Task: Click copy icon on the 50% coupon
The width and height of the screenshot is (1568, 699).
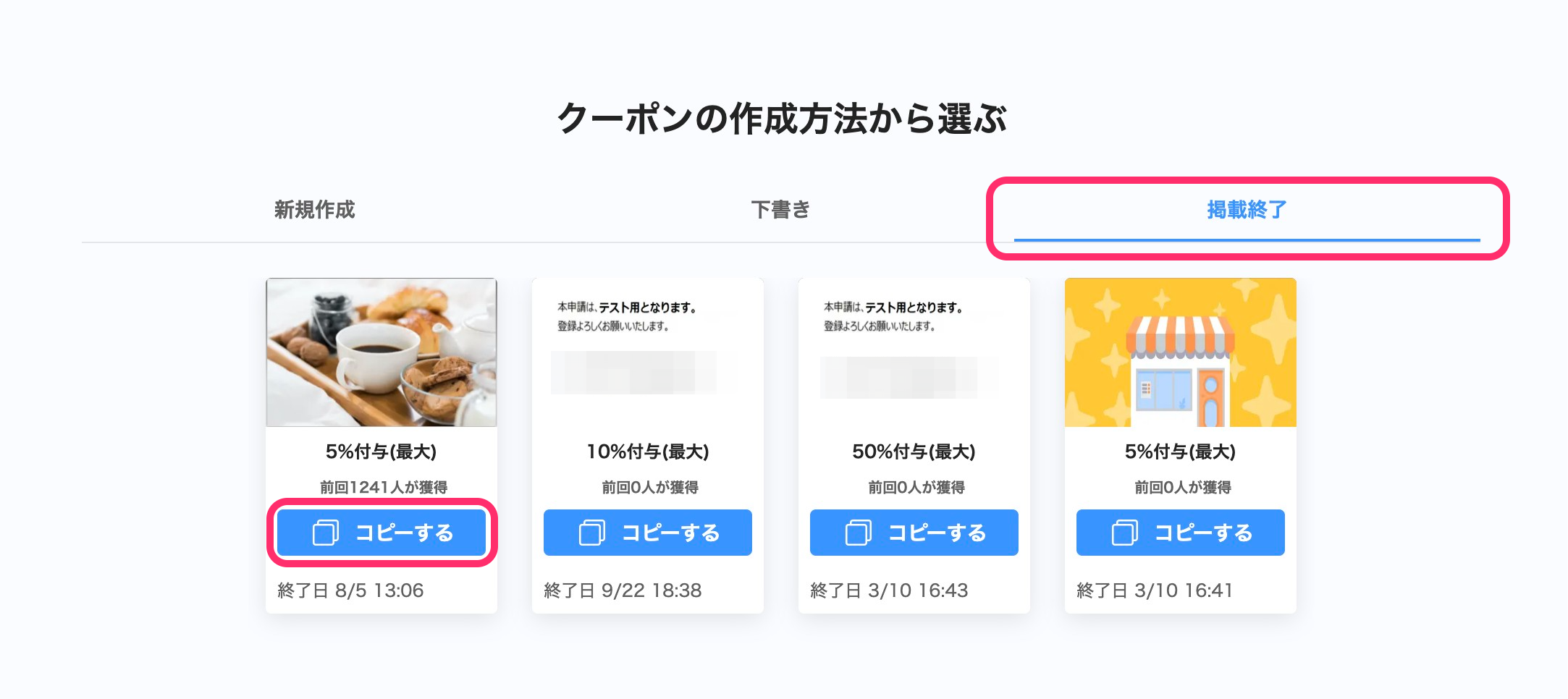Action: point(858,533)
